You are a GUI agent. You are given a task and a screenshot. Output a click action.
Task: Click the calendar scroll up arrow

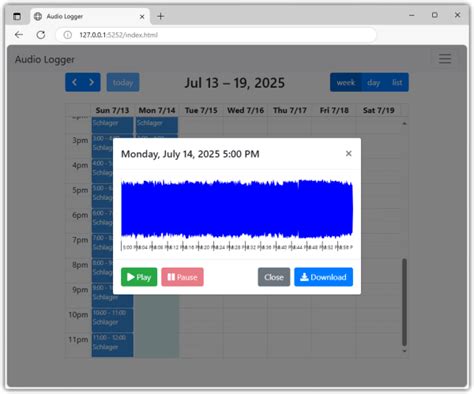(x=404, y=124)
